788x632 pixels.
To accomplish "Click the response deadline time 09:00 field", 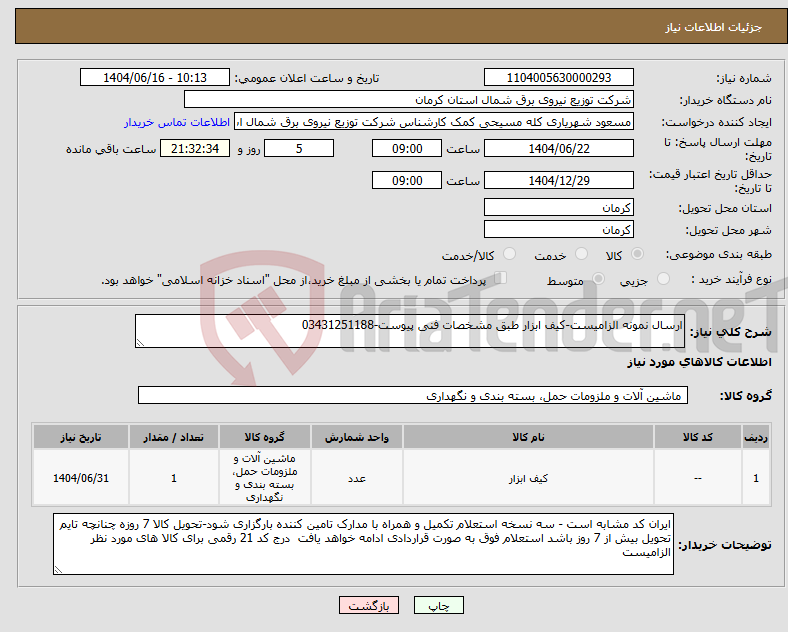I will pyautogui.click(x=407, y=149).
